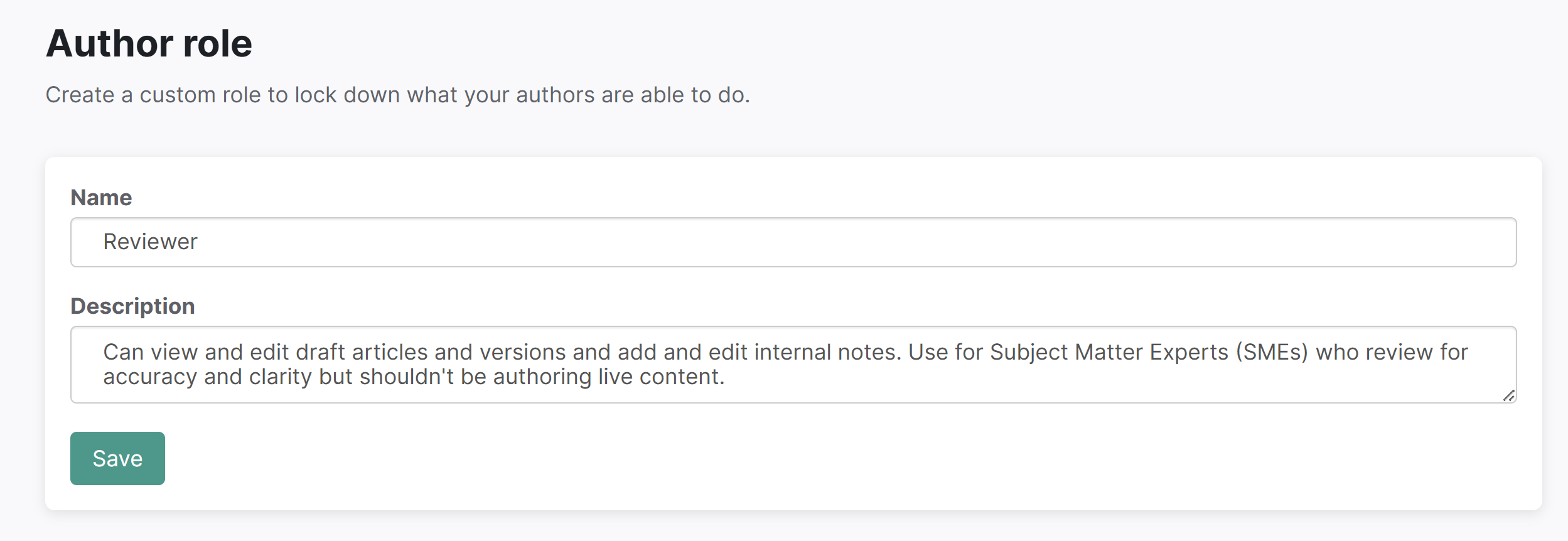Viewport: 1568px width, 541px height.
Task: Click the Description field label
Action: click(x=132, y=306)
